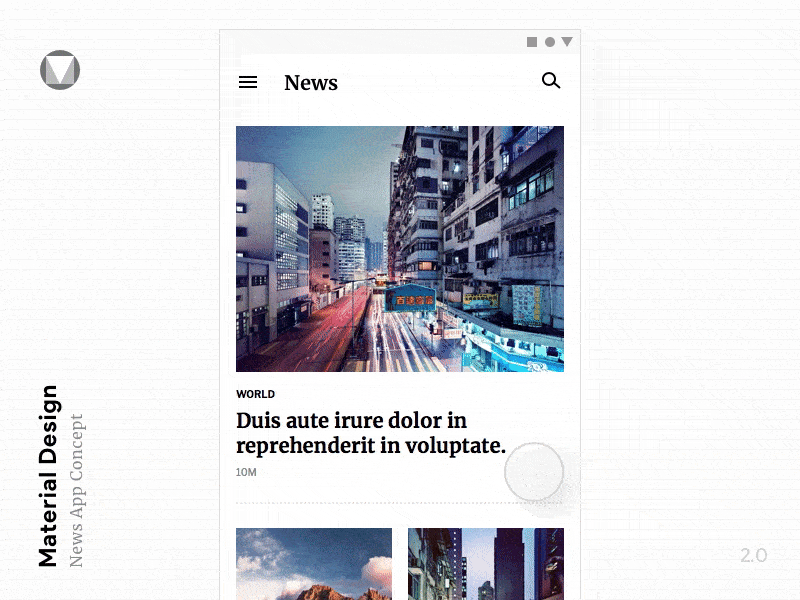The height and width of the screenshot is (600, 800).
Task: Select the '10M' timestamp text
Action: click(x=244, y=471)
